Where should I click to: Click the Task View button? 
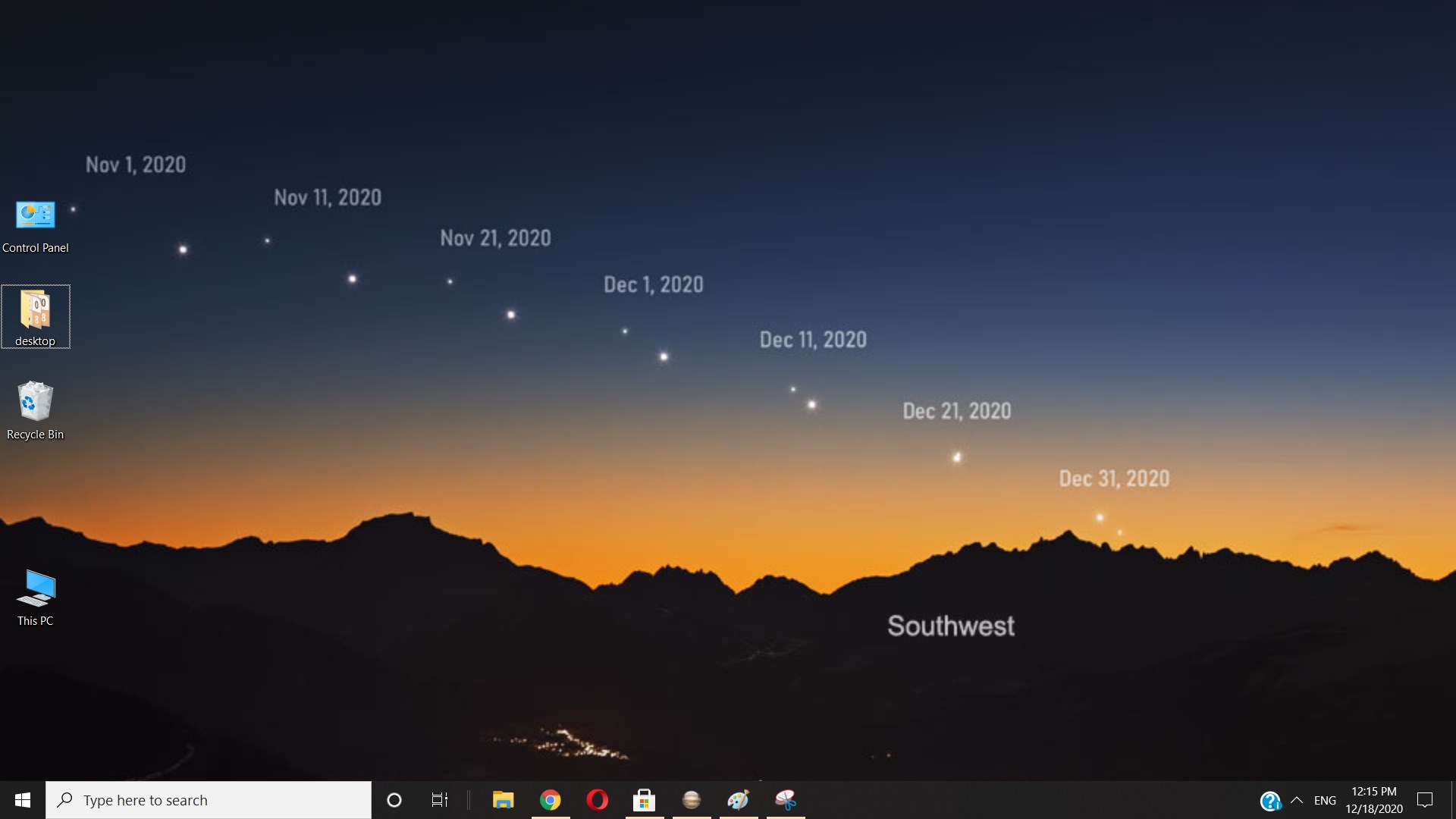(x=438, y=799)
